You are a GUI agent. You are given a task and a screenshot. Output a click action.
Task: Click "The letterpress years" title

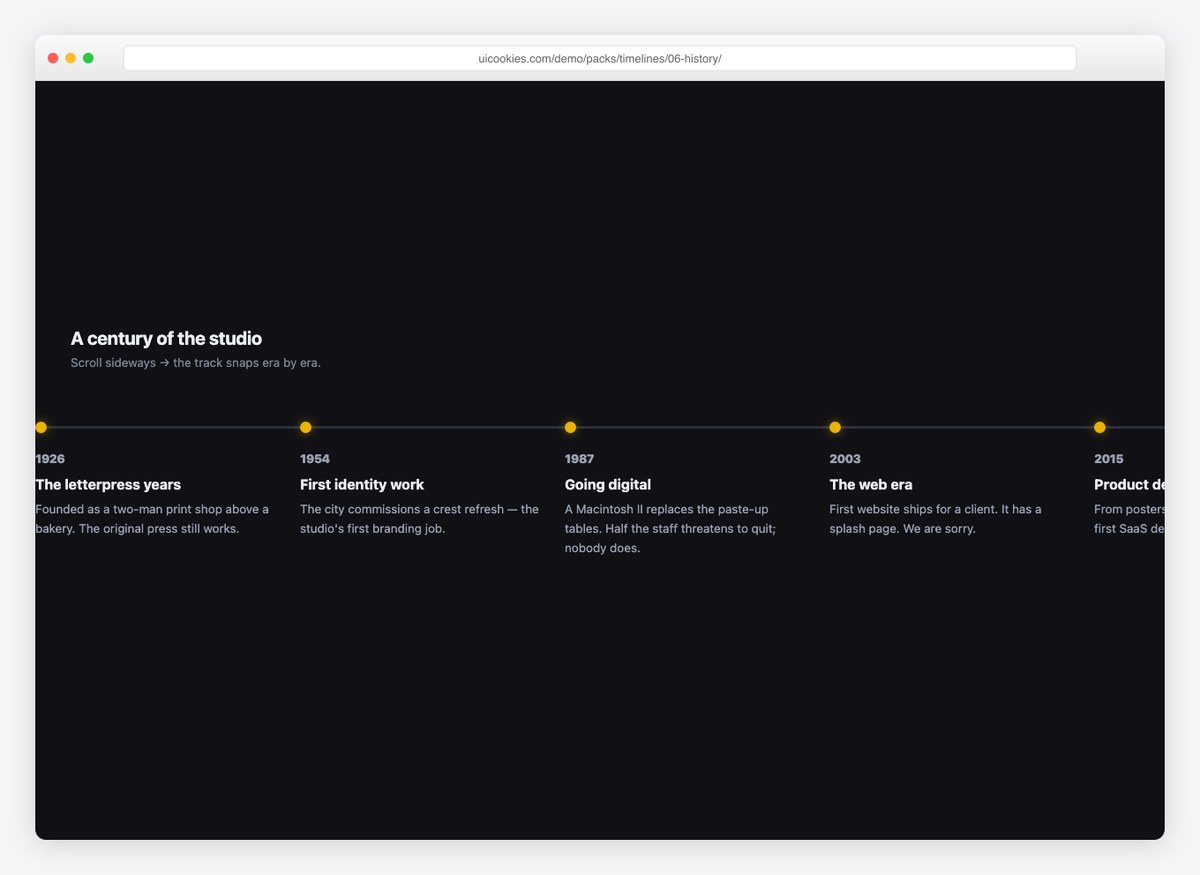click(108, 485)
